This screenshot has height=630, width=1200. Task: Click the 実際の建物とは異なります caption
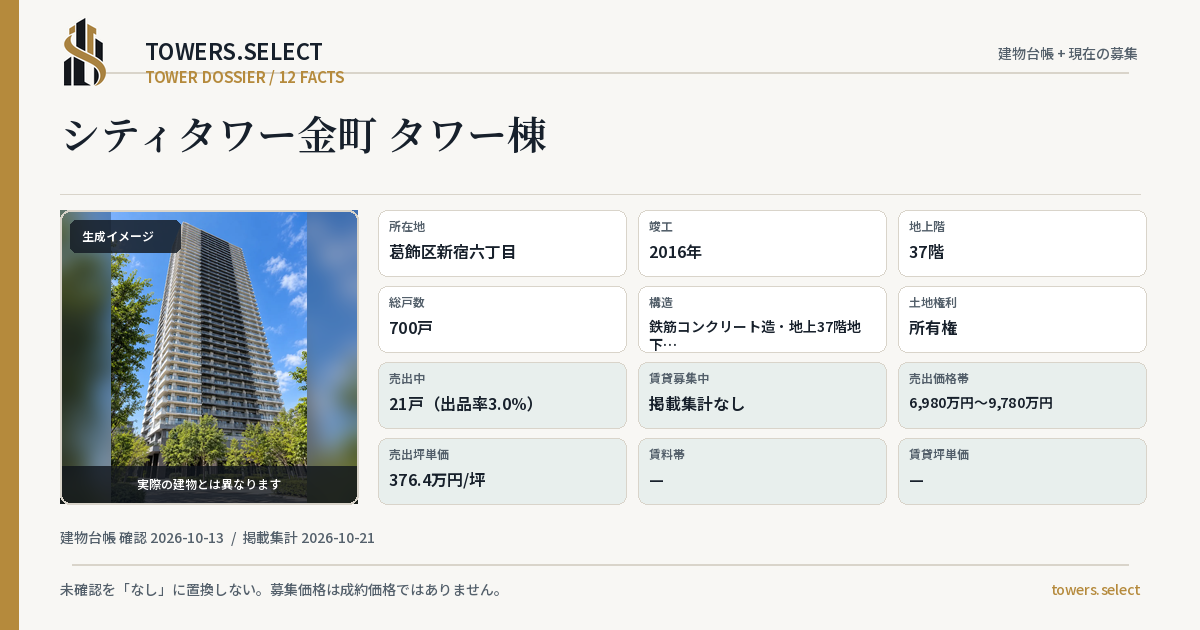click(209, 484)
